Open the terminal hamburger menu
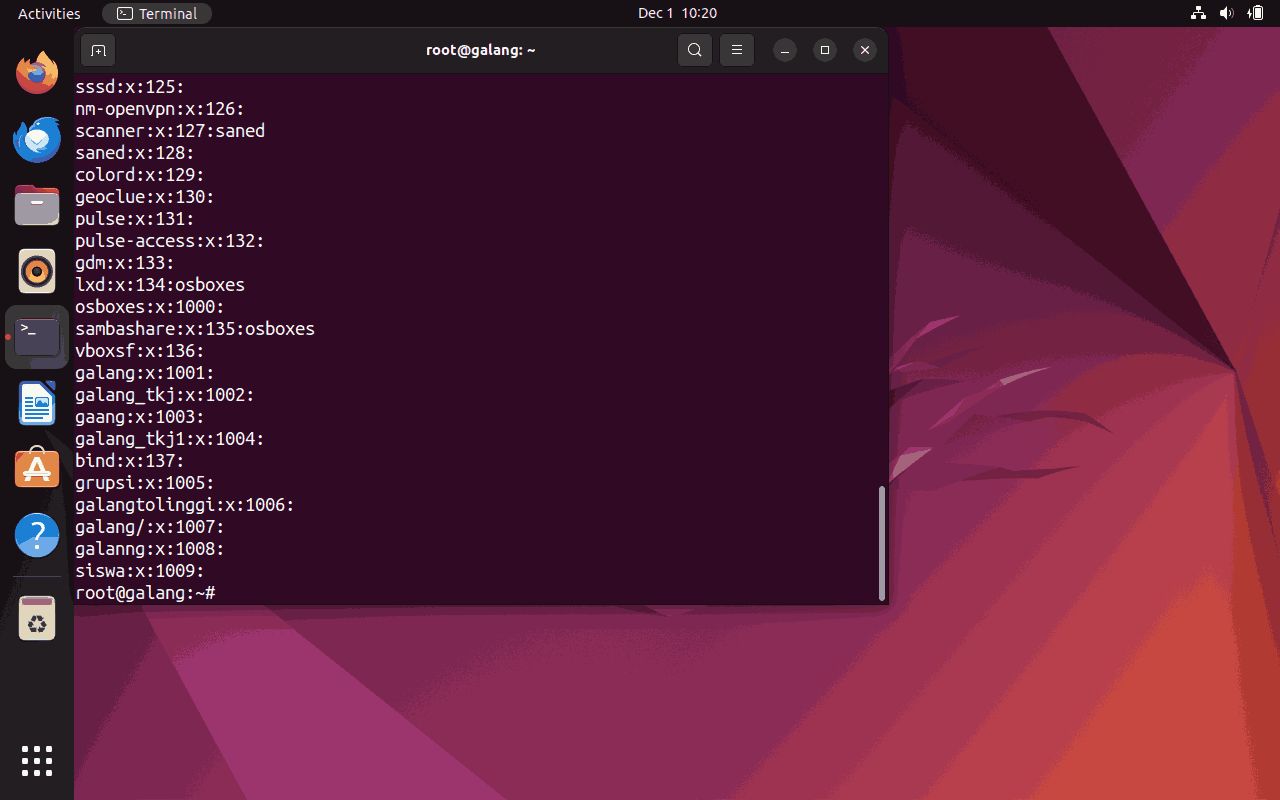Screen dimensions: 1280x800 [737, 50]
